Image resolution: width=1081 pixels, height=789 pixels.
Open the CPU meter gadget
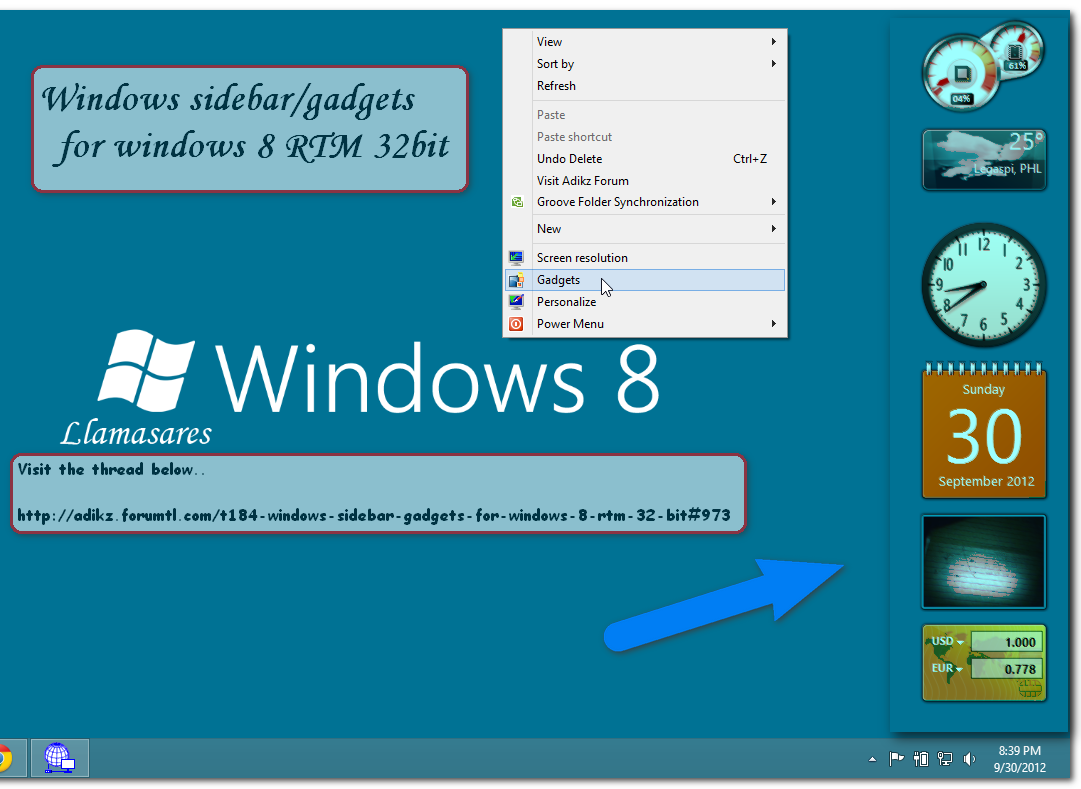tap(961, 74)
